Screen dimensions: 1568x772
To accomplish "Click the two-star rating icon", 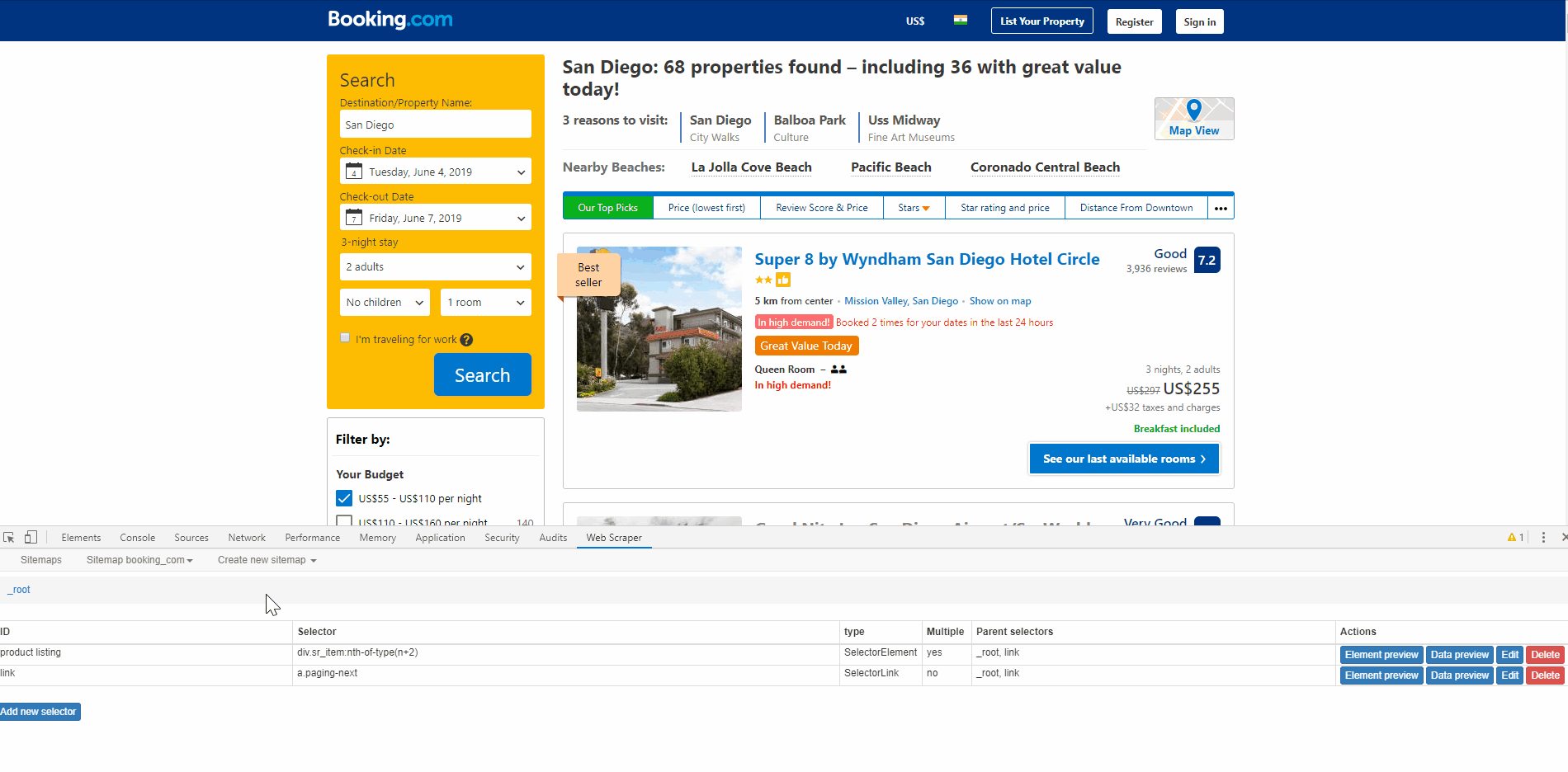I will pos(763,280).
